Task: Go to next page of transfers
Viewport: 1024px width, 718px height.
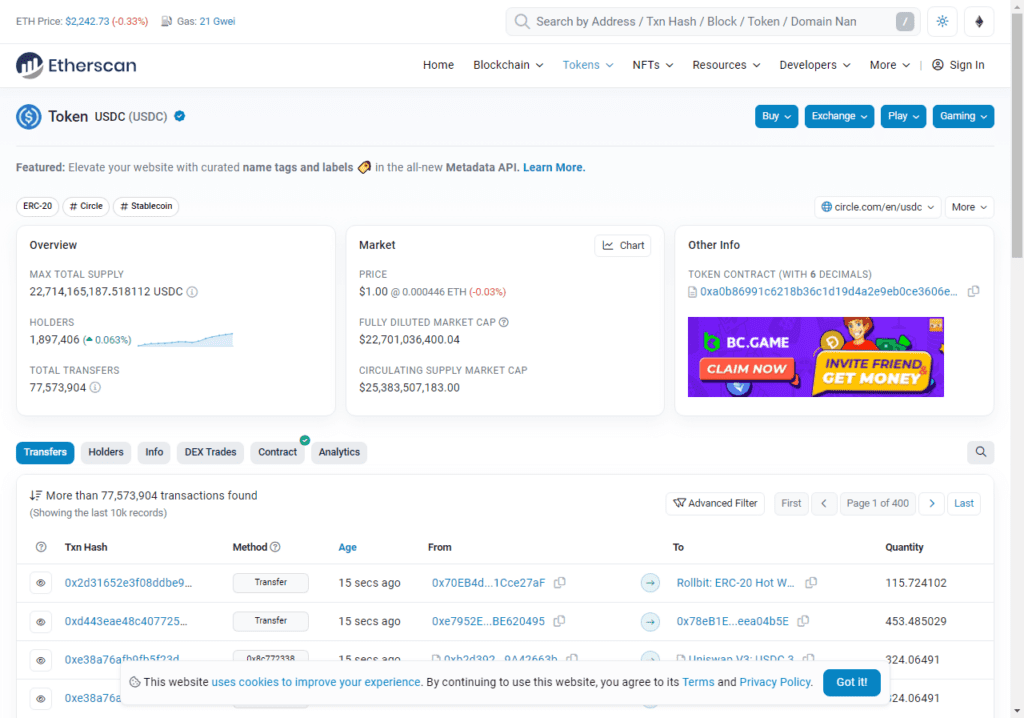Action: coord(932,503)
